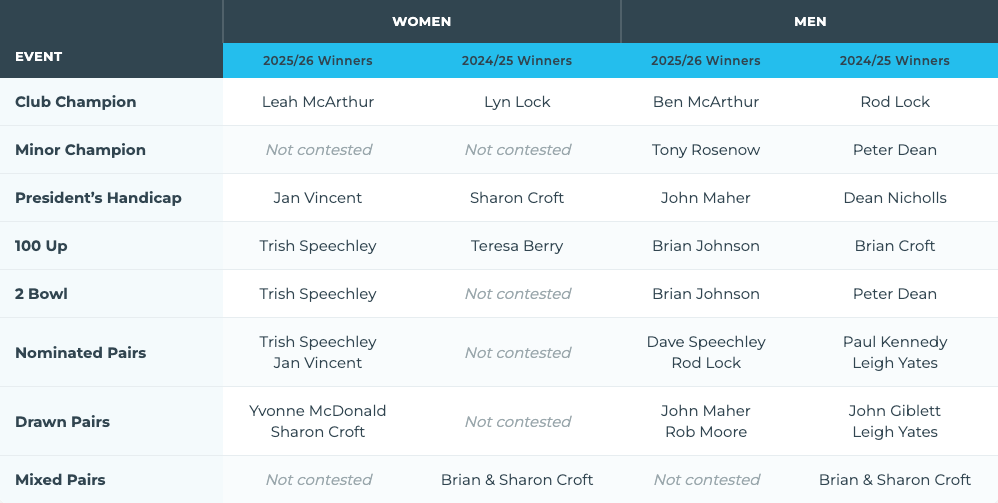Click the MEN column group header
The height and width of the screenshot is (503, 998).
click(x=810, y=22)
